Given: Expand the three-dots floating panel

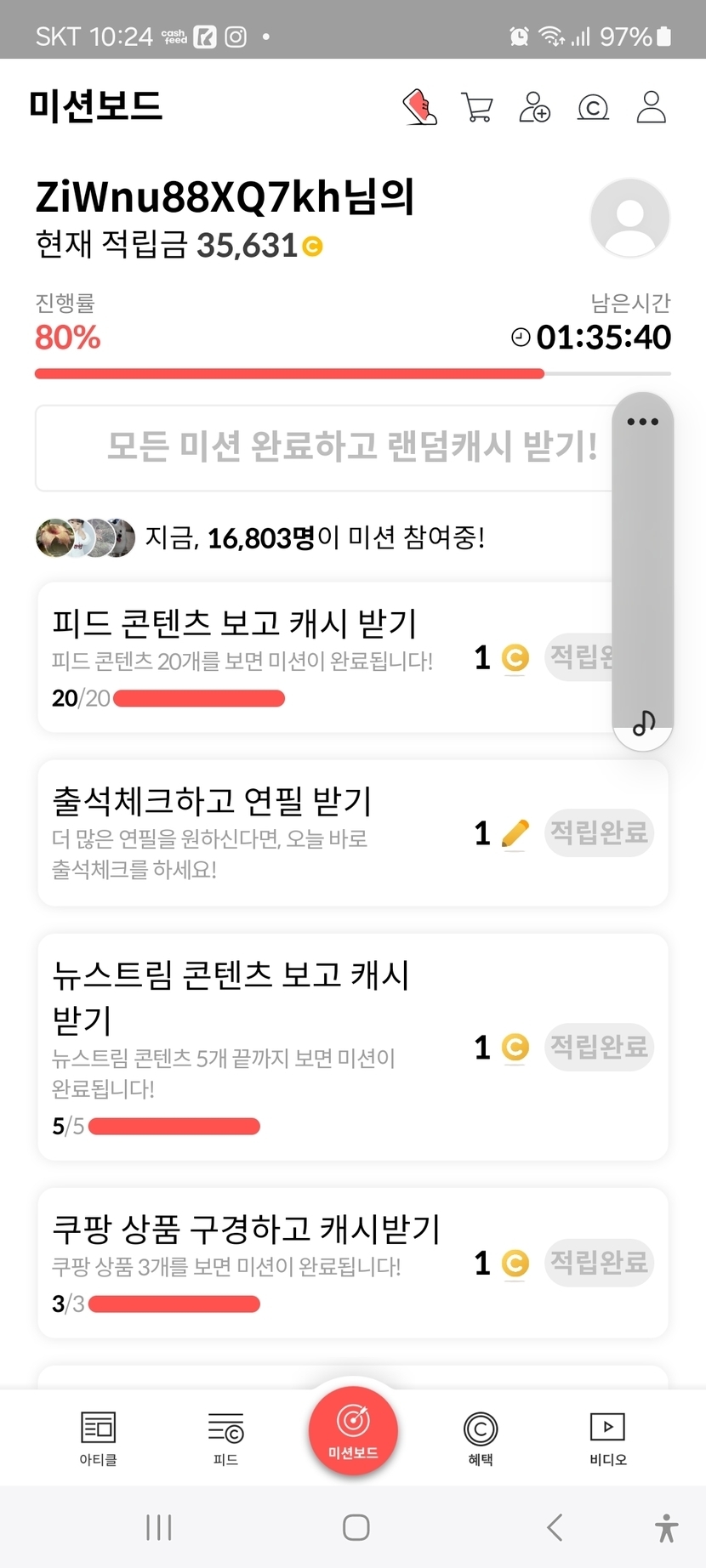Looking at the screenshot, I should (x=642, y=422).
